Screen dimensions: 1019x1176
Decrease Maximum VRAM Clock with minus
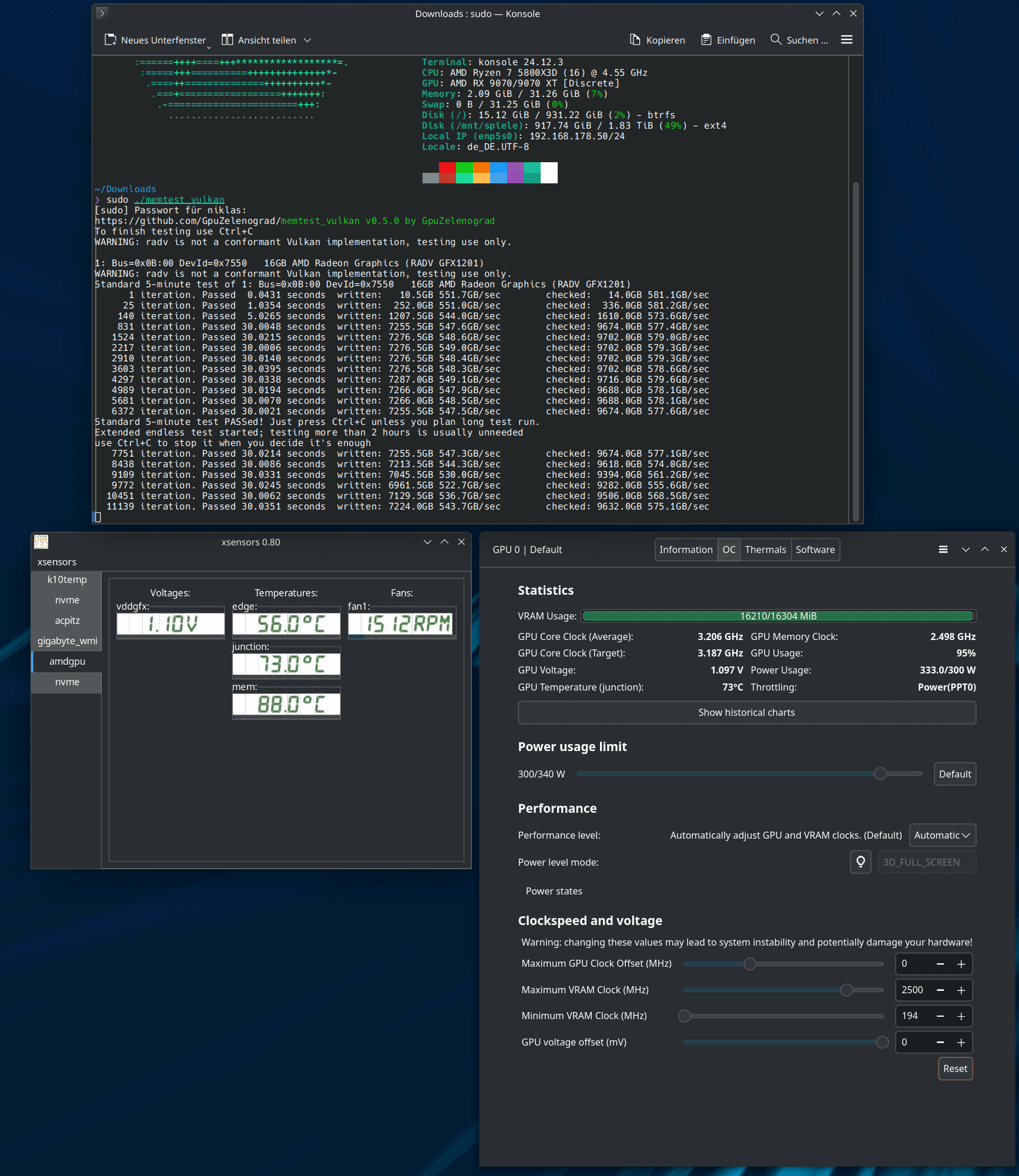[x=940, y=990]
